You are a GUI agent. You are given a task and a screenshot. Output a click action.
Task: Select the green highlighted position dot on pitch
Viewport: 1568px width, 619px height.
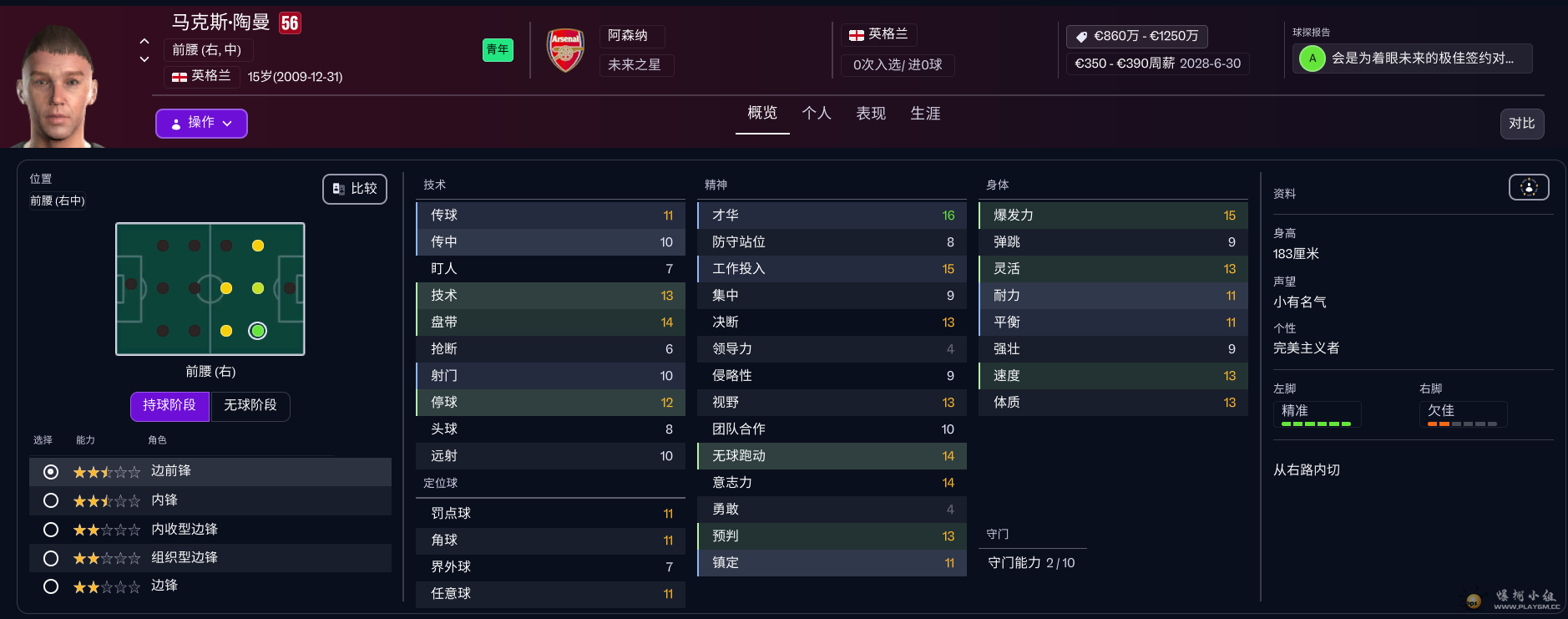(258, 331)
